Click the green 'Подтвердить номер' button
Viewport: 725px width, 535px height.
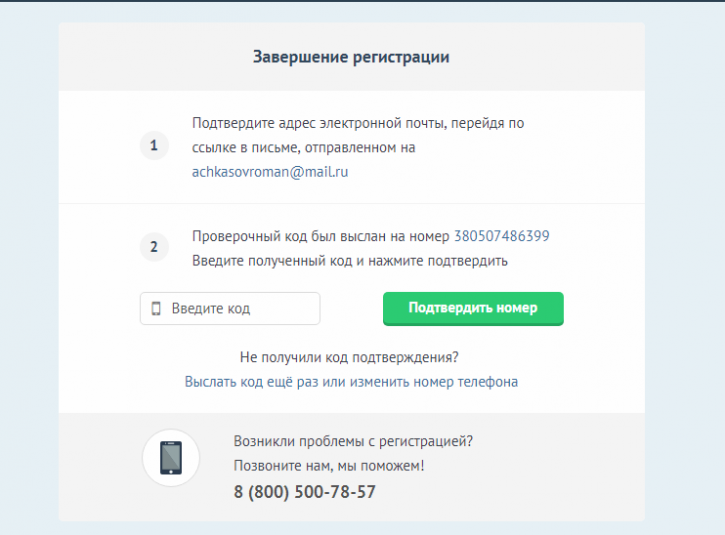pyautogui.click(x=473, y=308)
